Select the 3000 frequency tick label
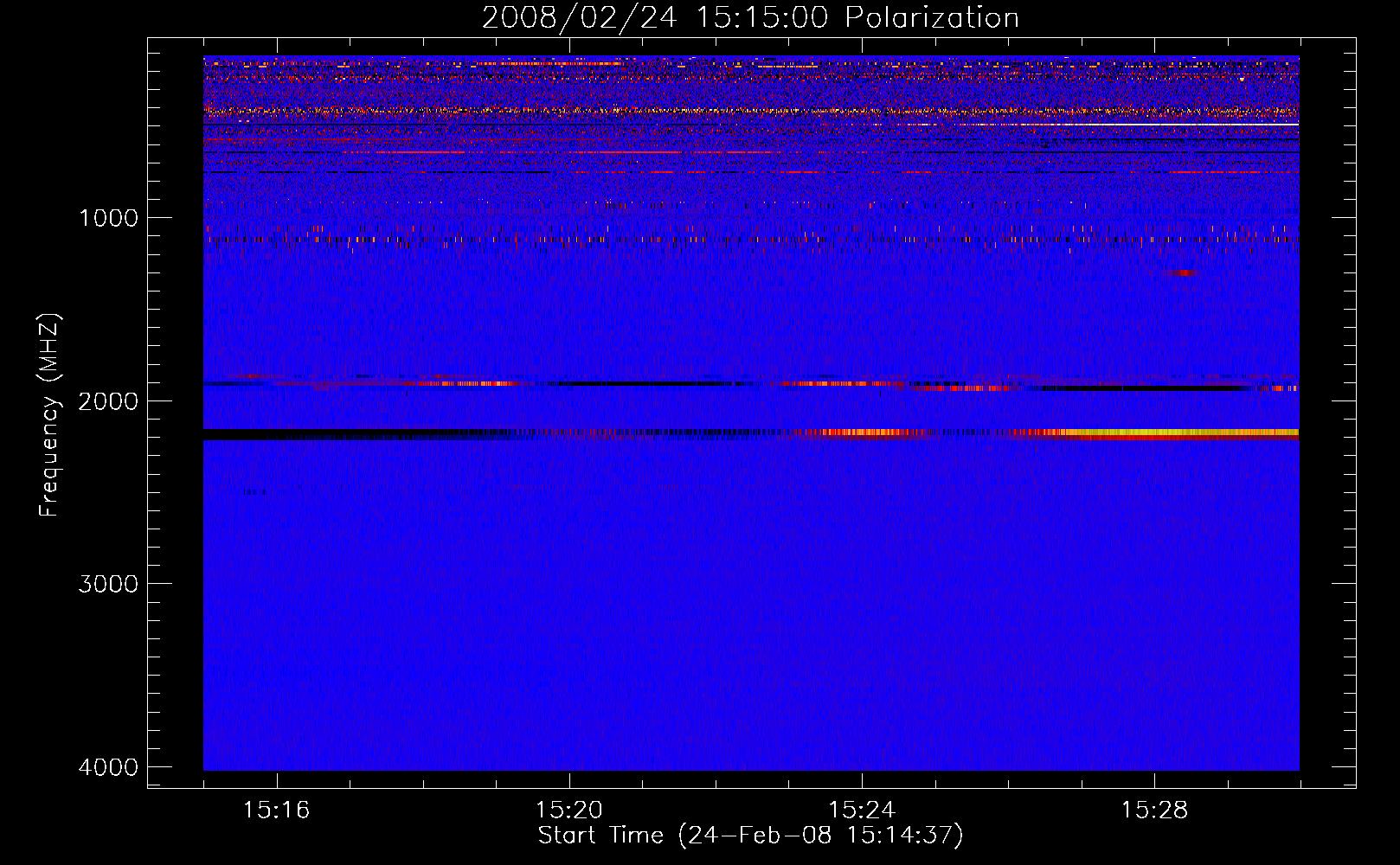Viewport: 1400px width, 865px height. tap(108, 584)
